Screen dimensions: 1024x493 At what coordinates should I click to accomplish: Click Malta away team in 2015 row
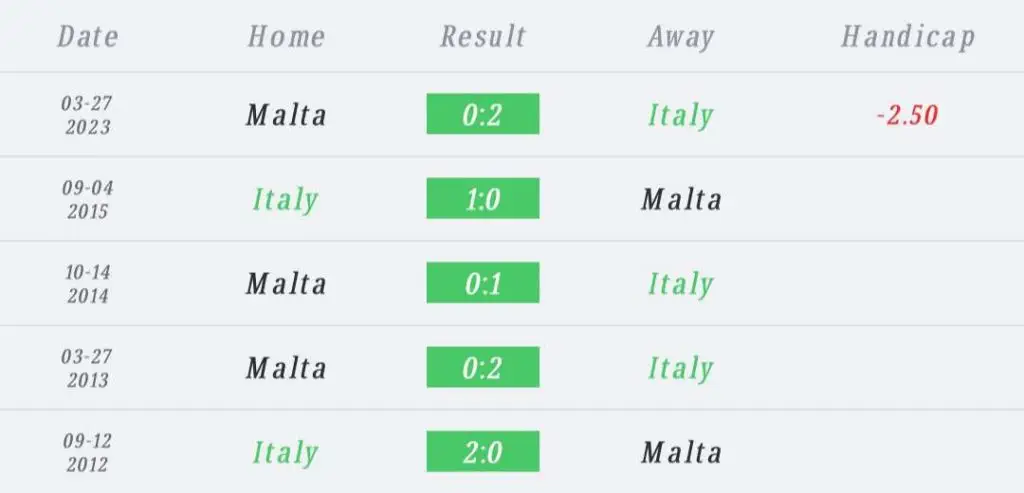681,200
